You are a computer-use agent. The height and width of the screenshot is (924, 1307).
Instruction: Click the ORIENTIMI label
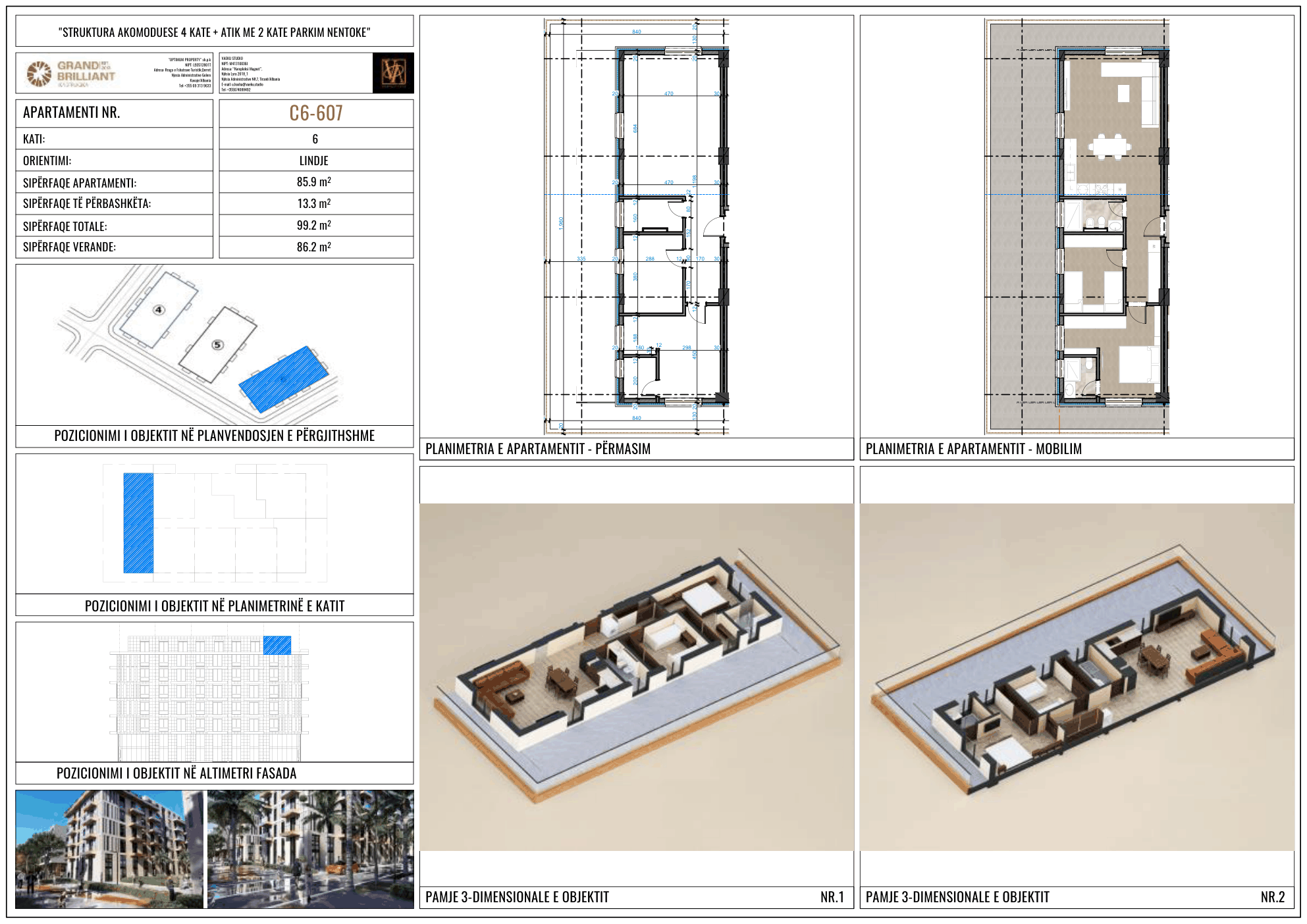(x=47, y=161)
